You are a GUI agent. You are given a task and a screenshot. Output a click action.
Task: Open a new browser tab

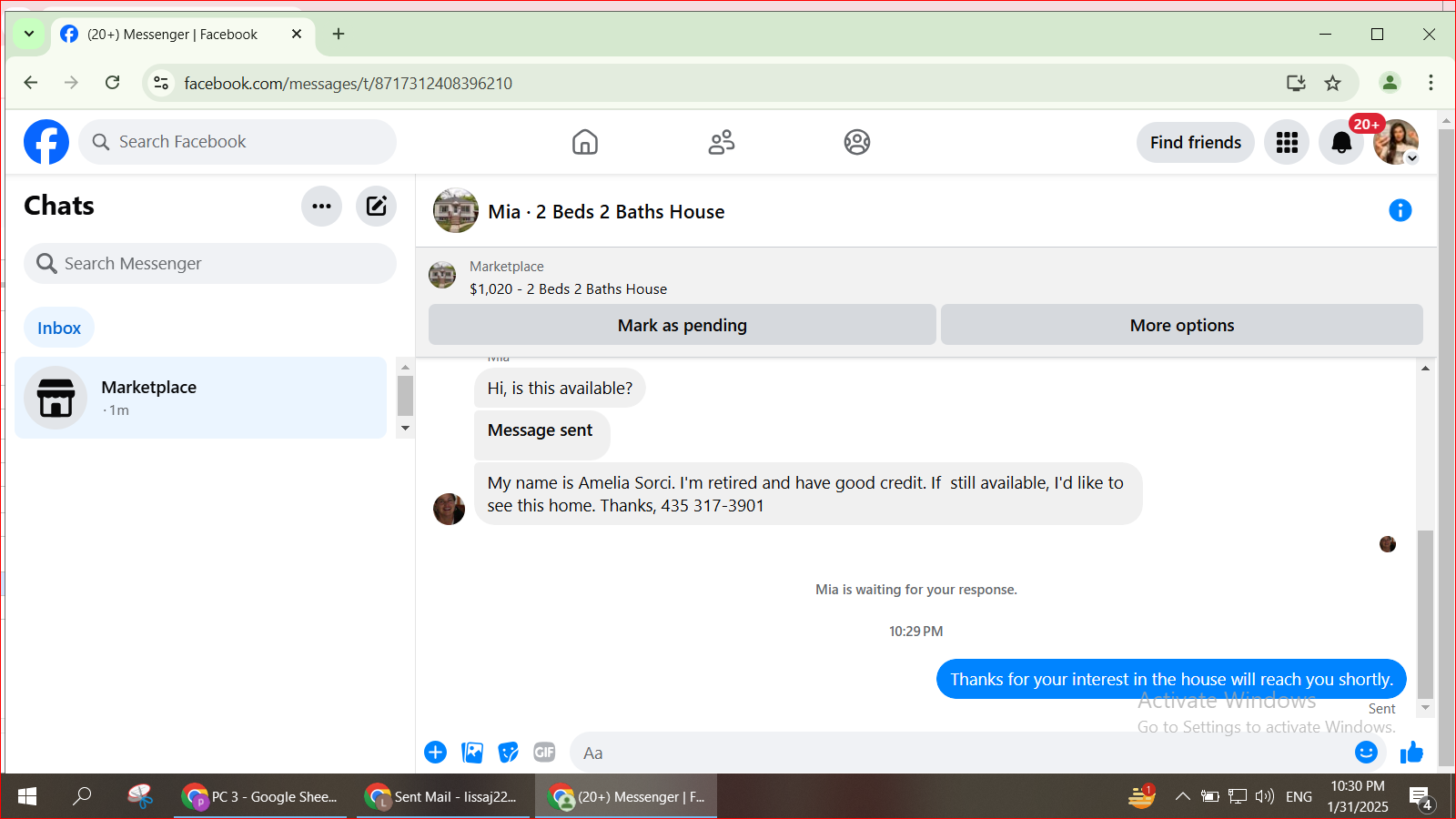coord(339,34)
